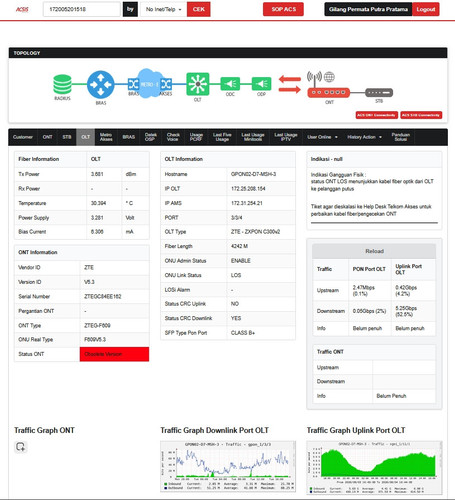Click the serial number ZTEGC84EE162

coord(102,296)
